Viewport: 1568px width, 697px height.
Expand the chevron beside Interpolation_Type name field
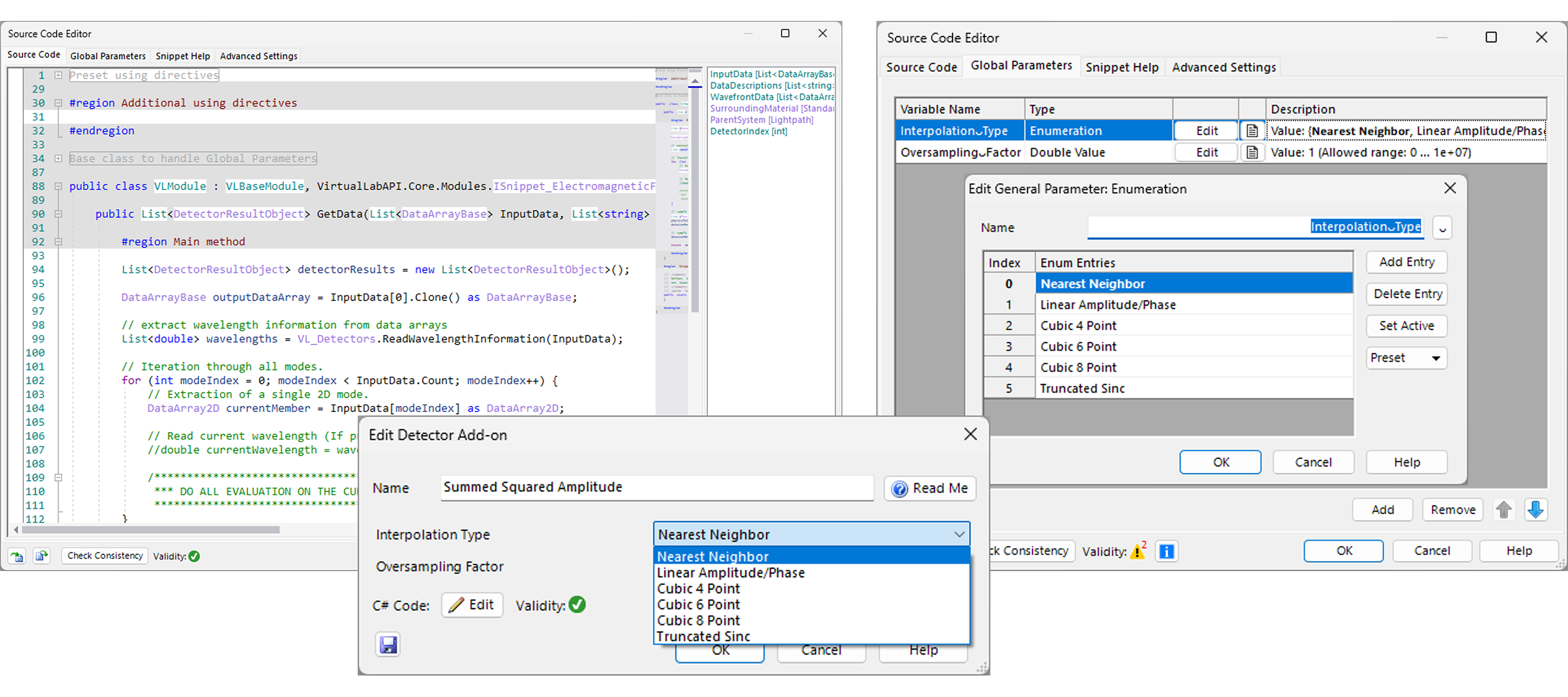[x=1442, y=228]
